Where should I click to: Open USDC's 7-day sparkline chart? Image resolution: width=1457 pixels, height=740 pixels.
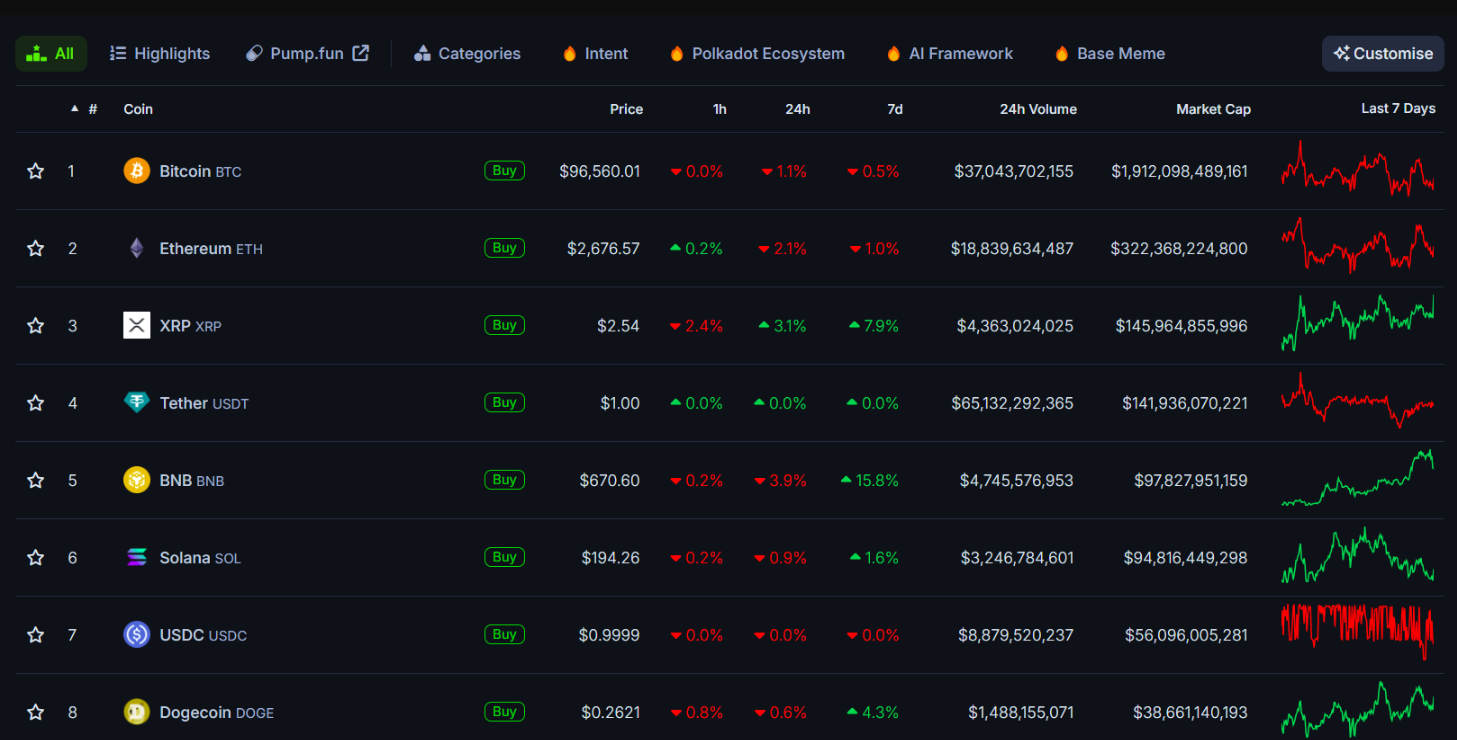(1358, 632)
